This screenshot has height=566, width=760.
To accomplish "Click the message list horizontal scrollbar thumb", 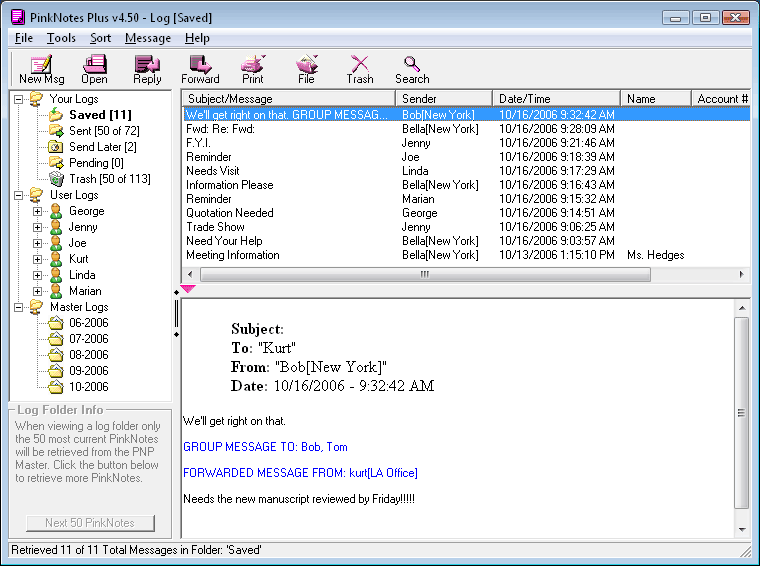I will (x=425, y=274).
